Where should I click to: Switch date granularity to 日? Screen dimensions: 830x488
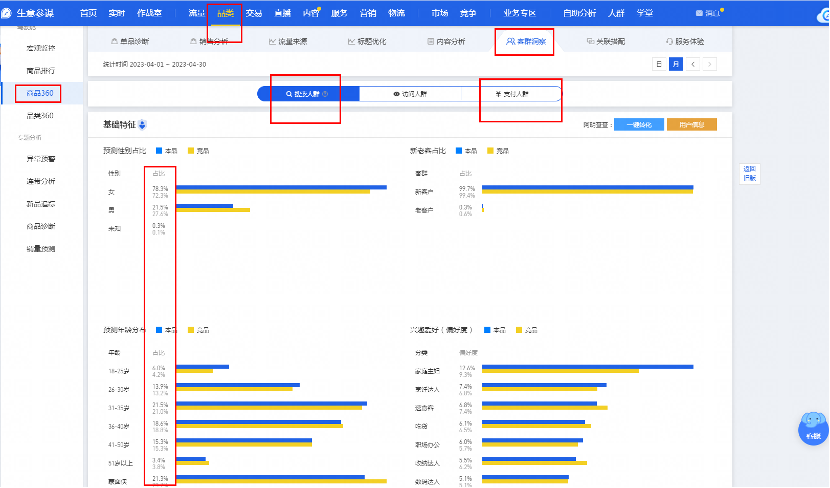(x=658, y=64)
